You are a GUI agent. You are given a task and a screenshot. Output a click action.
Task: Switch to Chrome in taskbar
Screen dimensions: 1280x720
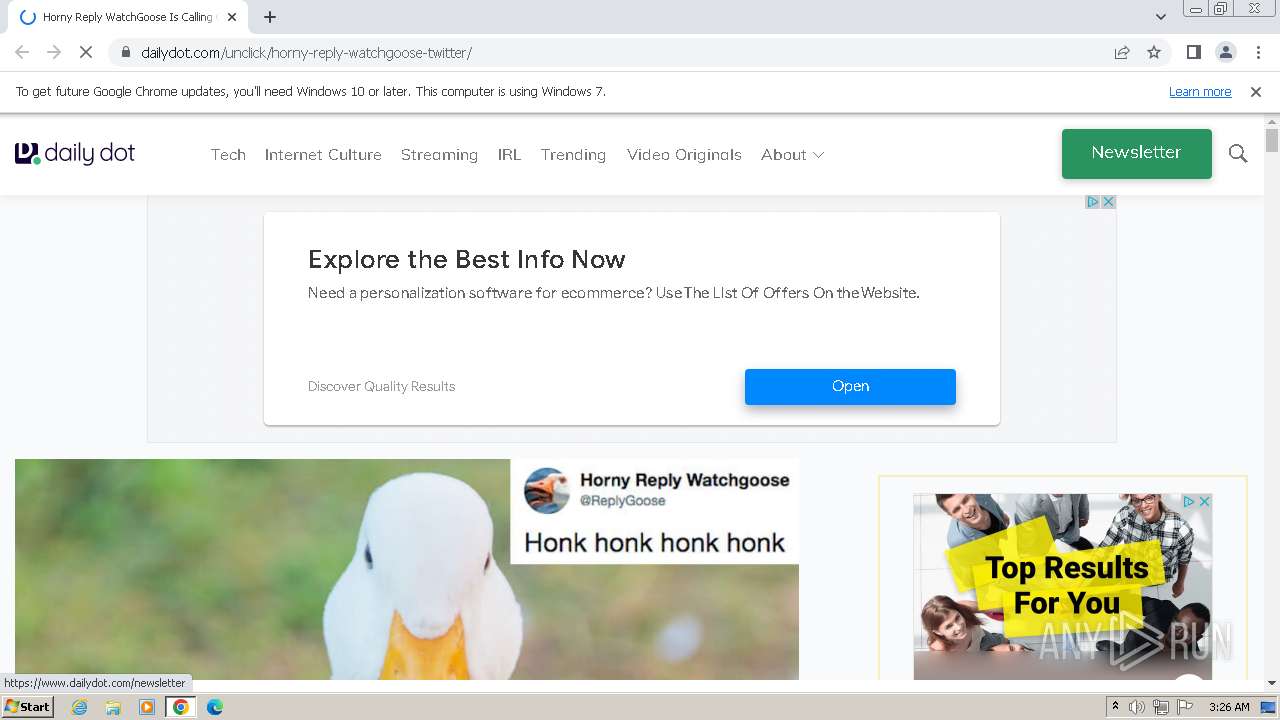pyautogui.click(x=181, y=707)
